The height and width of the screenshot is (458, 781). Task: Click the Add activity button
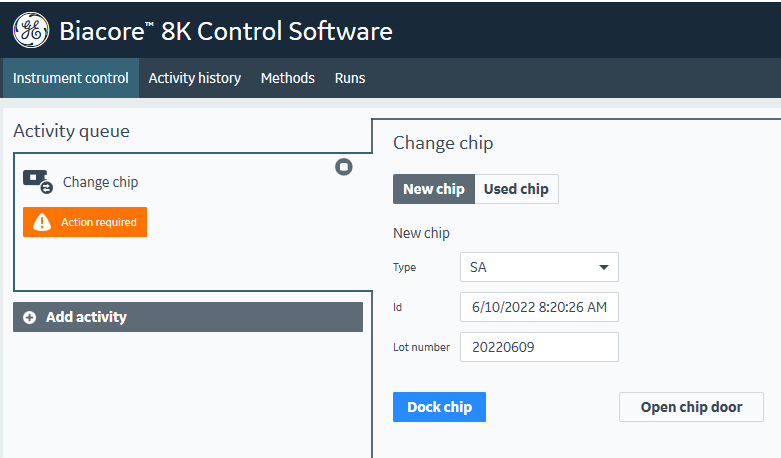pyautogui.click(x=188, y=317)
